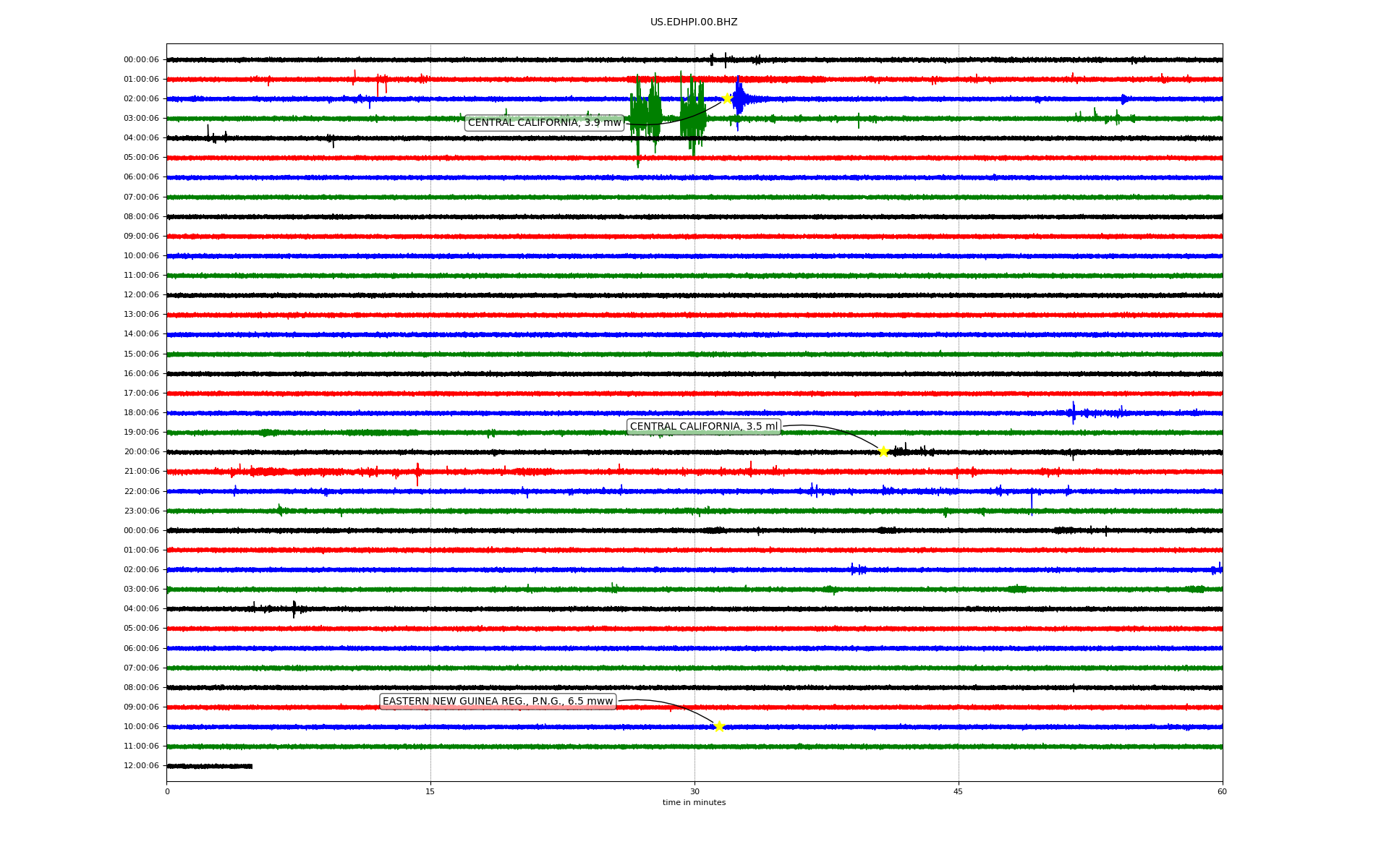Click the Central California 3.9 mw star marker

[726, 98]
